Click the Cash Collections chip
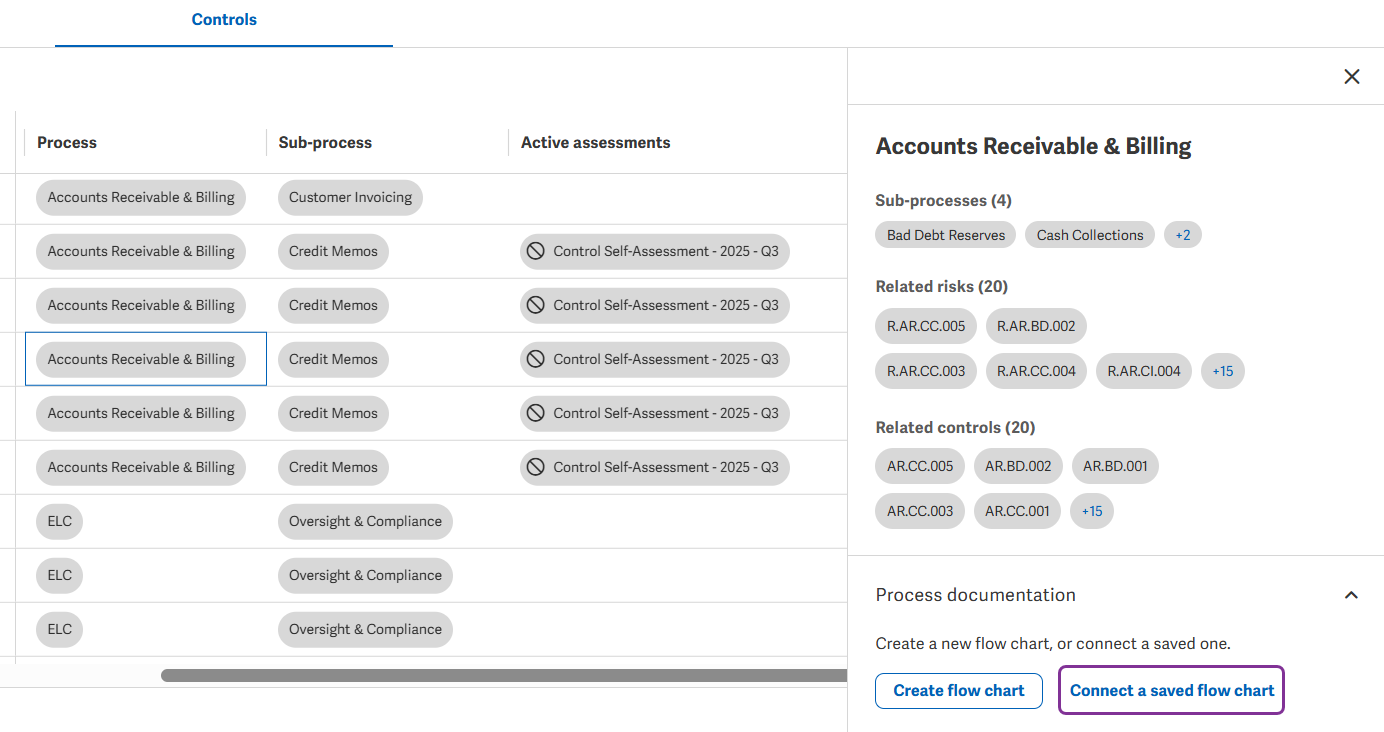Image resolution: width=1384 pixels, height=732 pixels. tap(1090, 235)
